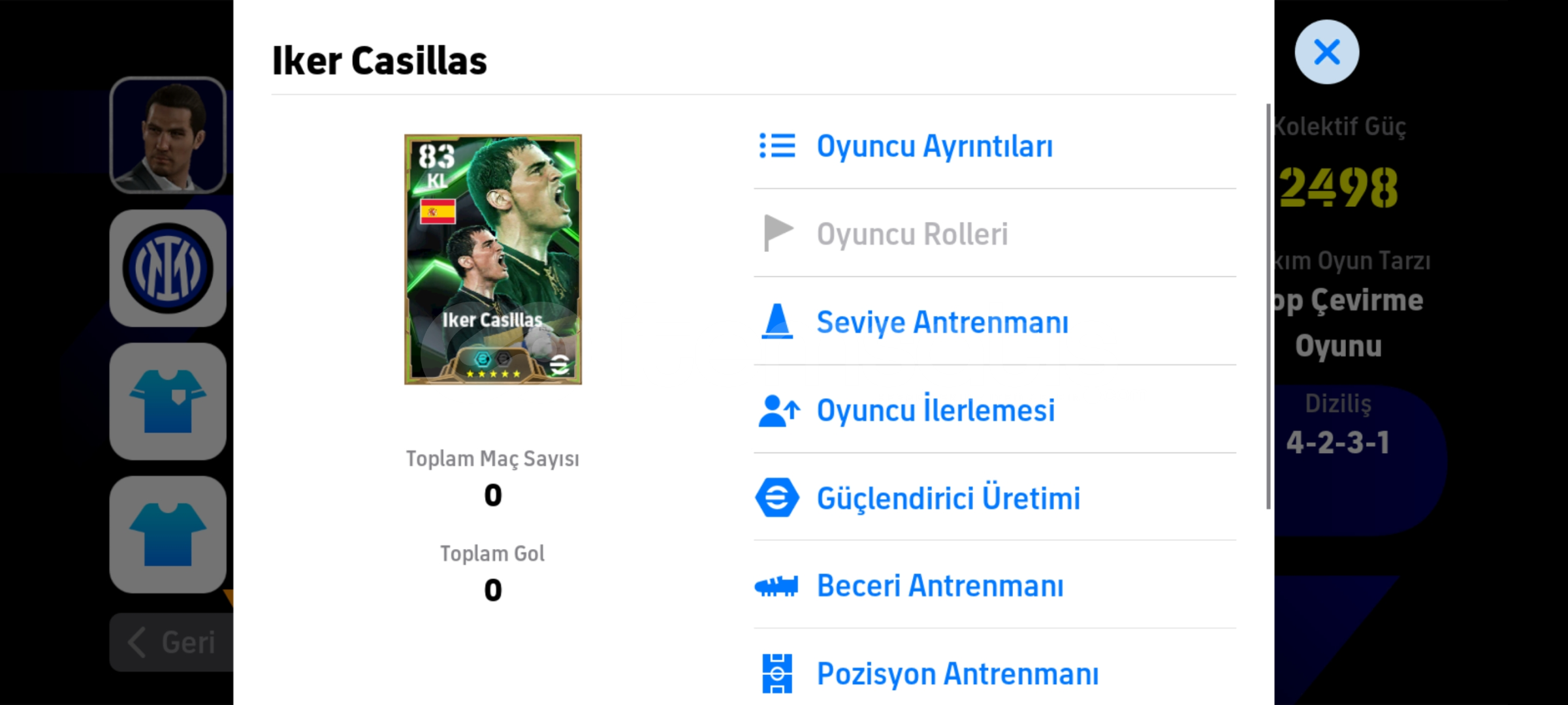Select the Inter club badge icon
Viewport: 1568px width, 705px height.
coord(168,268)
